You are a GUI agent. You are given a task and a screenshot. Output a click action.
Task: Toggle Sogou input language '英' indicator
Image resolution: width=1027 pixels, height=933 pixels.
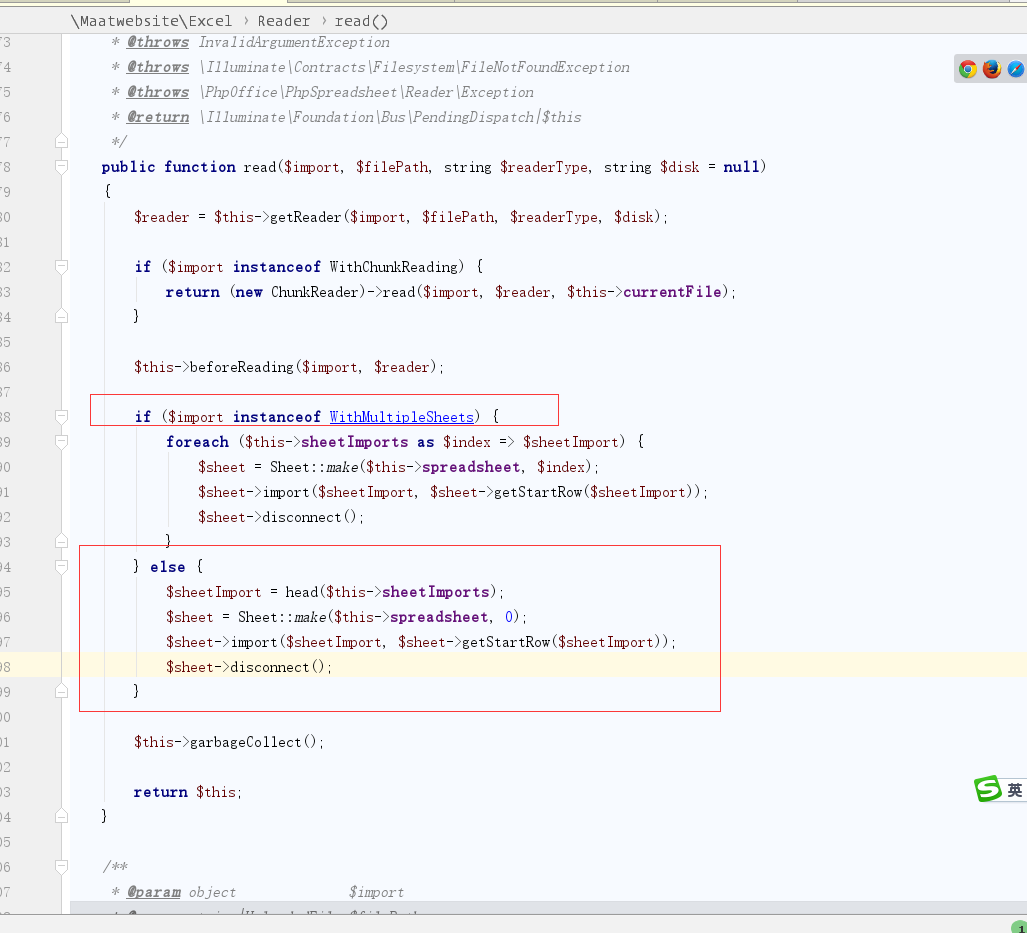click(x=1015, y=790)
